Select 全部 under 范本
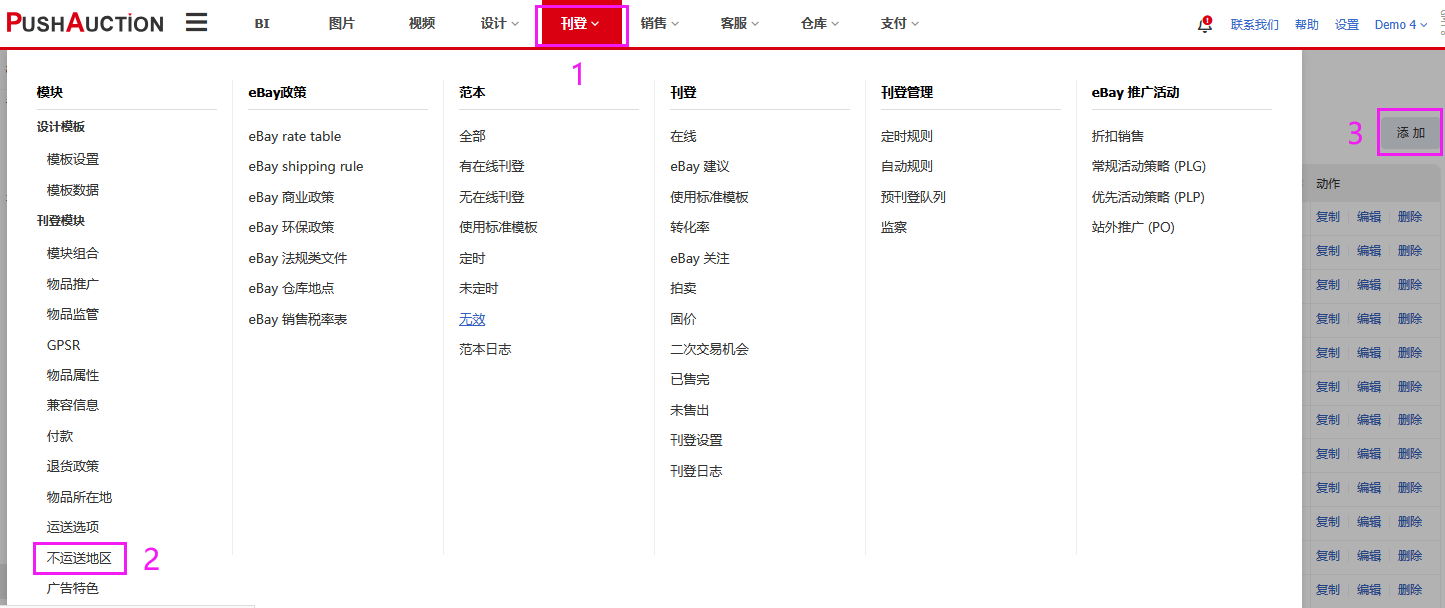 click(472, 136)
